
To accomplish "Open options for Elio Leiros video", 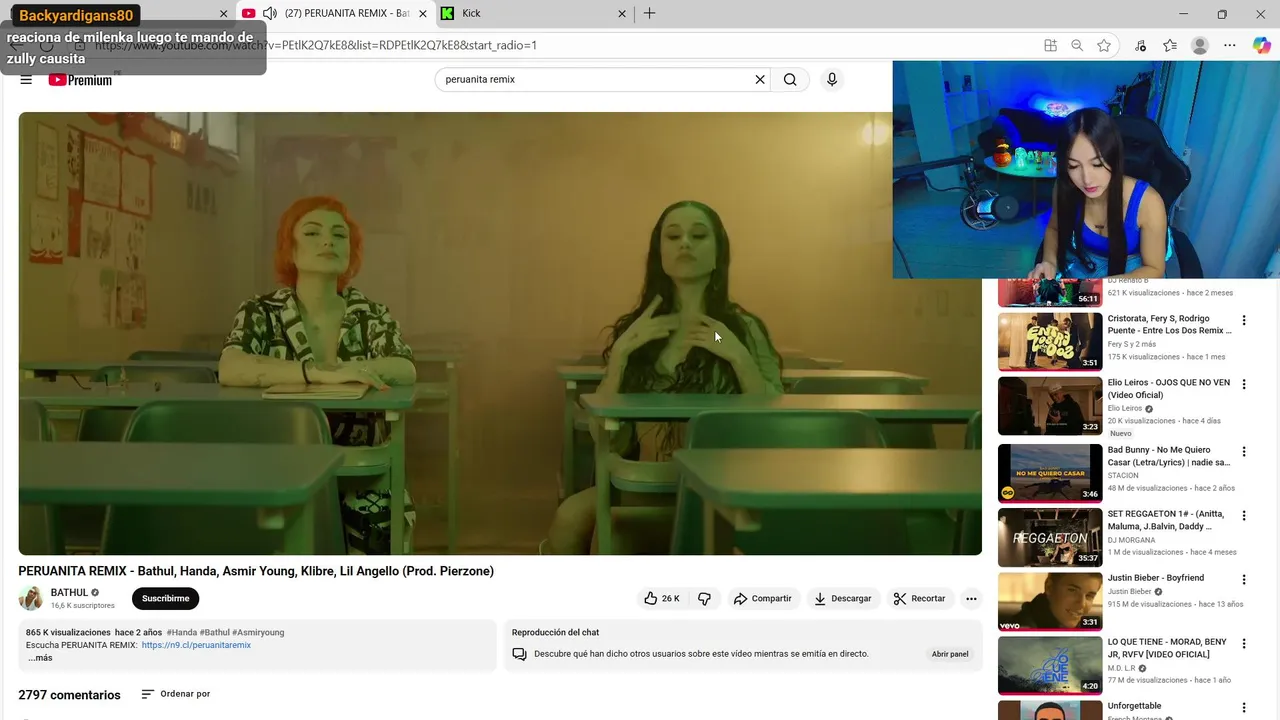I will [1244, 385].
